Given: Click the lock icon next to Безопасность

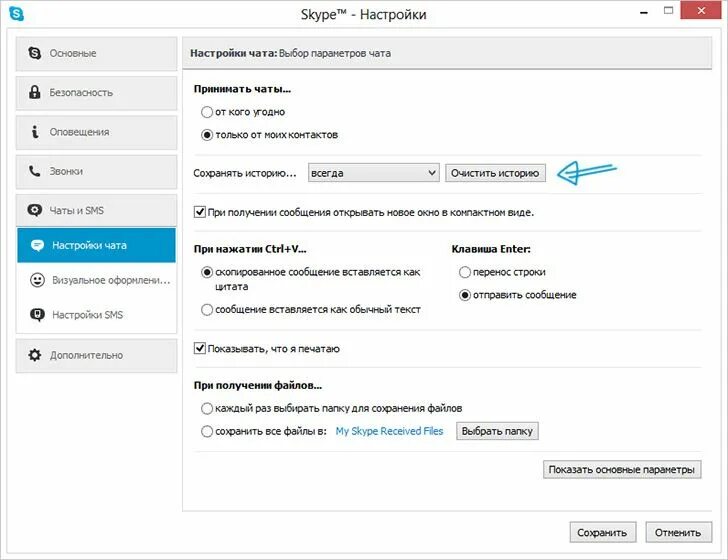Looking at the screenshot, I should (36, 93).
